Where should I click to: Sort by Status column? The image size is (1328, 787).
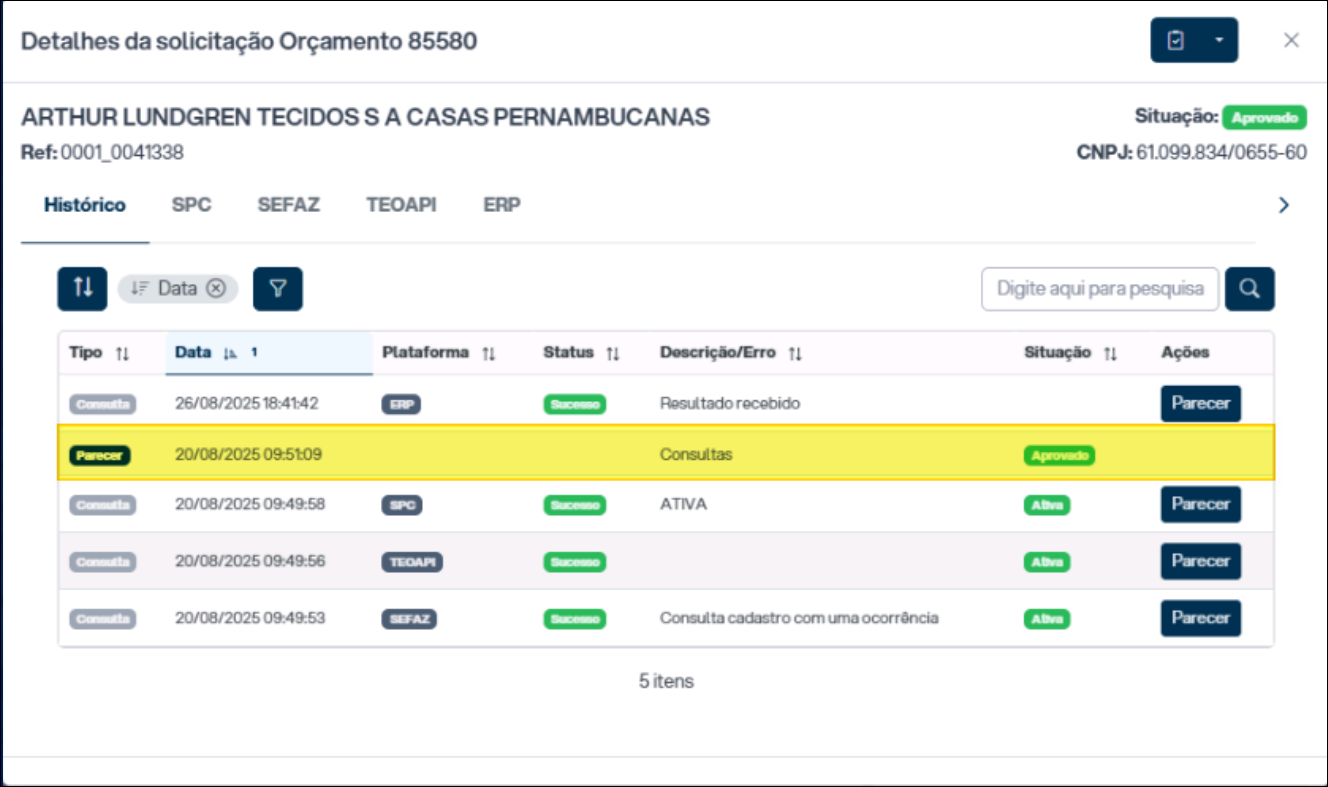pyautogui.click(x=582, y=353)
